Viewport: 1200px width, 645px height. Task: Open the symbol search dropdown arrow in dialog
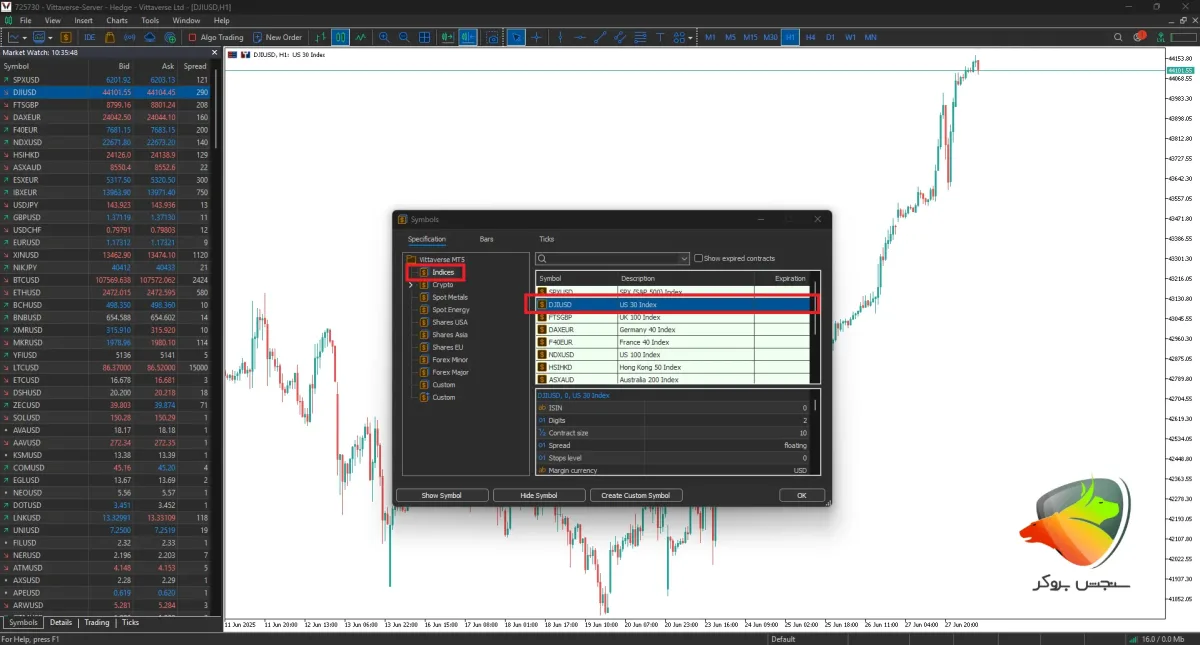pos(684,258)
